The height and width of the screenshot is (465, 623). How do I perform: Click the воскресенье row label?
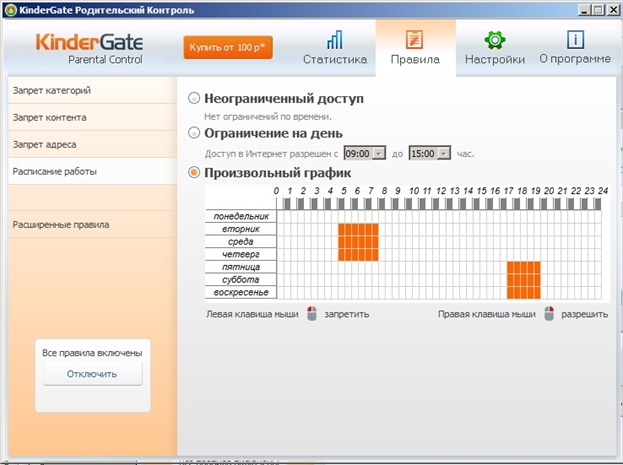coord(241,293)
